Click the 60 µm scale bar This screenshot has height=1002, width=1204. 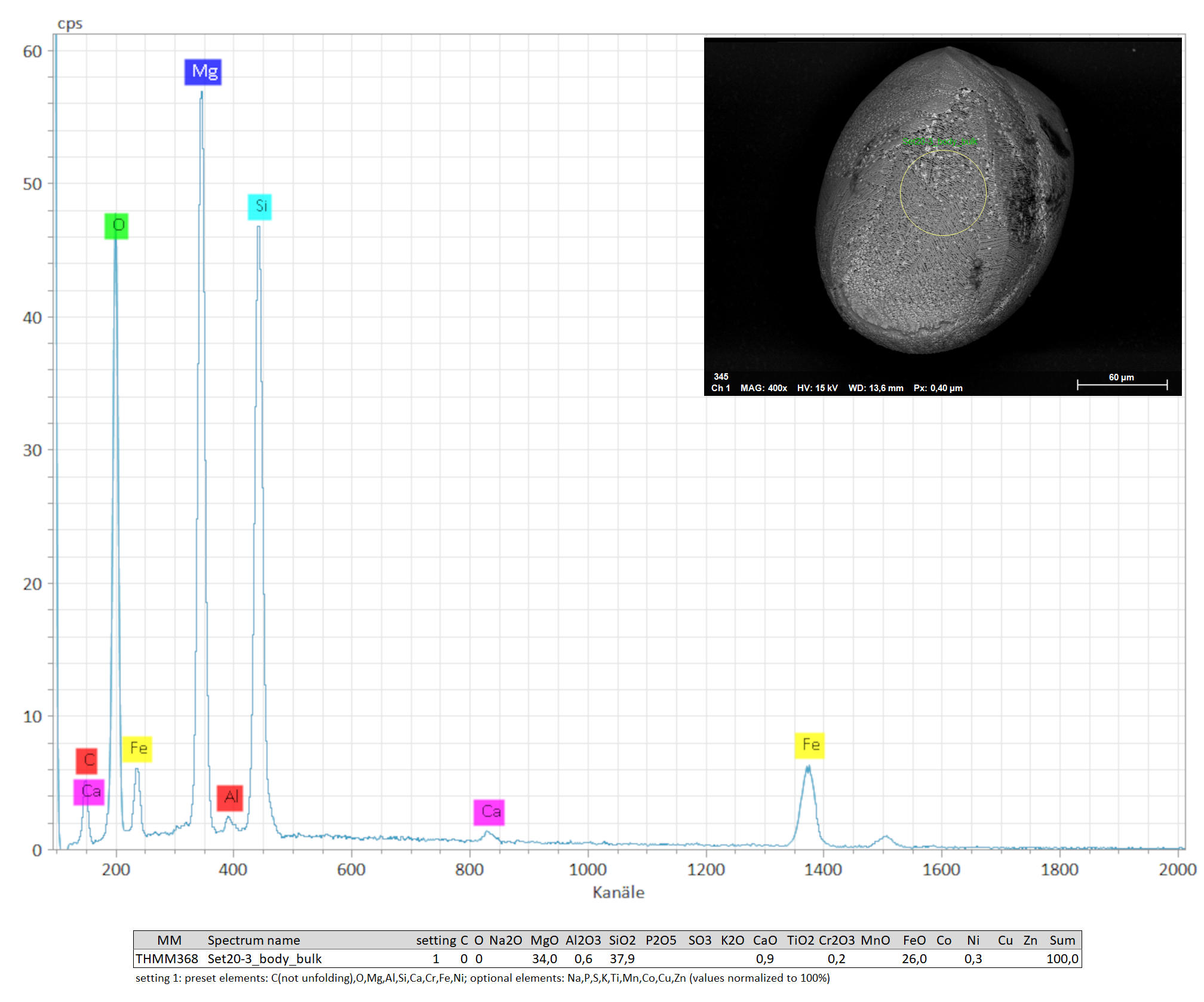[1122, 384]
